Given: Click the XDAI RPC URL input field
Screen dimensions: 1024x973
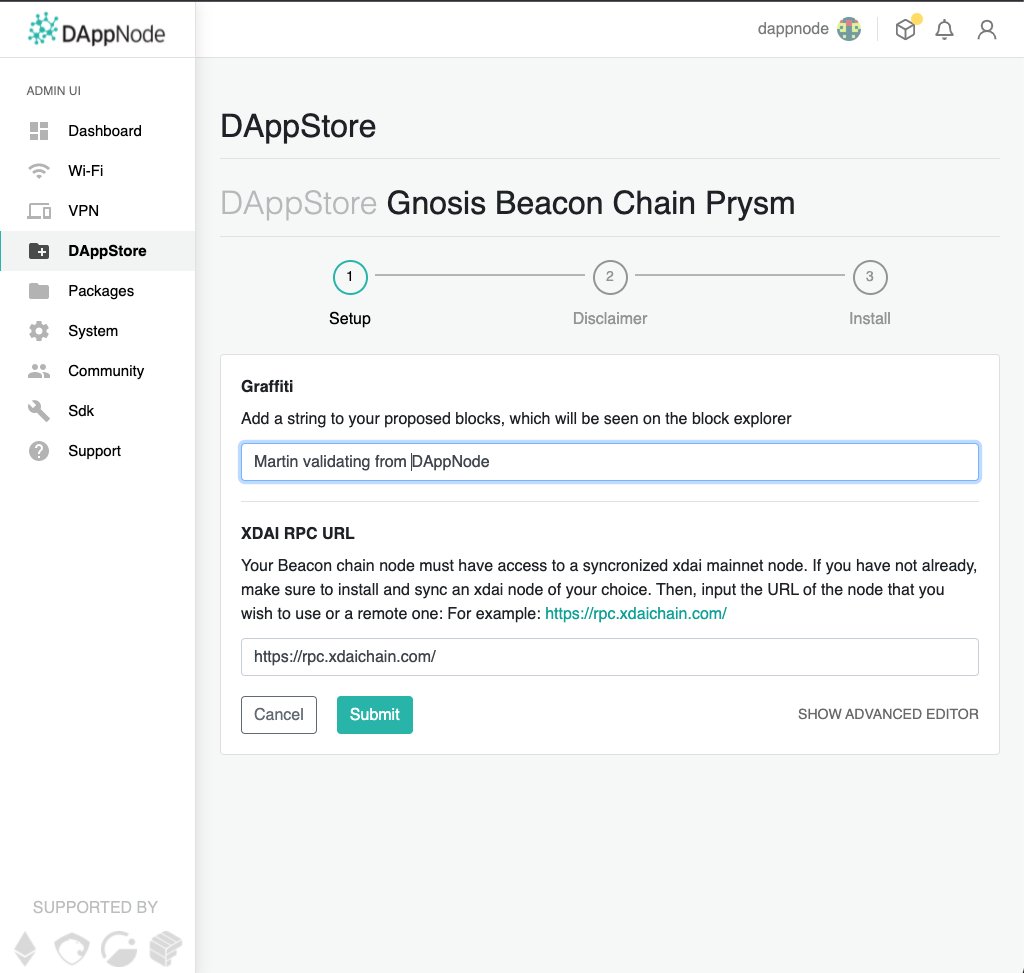Looking at the screenshot, I should pos(609,657).
